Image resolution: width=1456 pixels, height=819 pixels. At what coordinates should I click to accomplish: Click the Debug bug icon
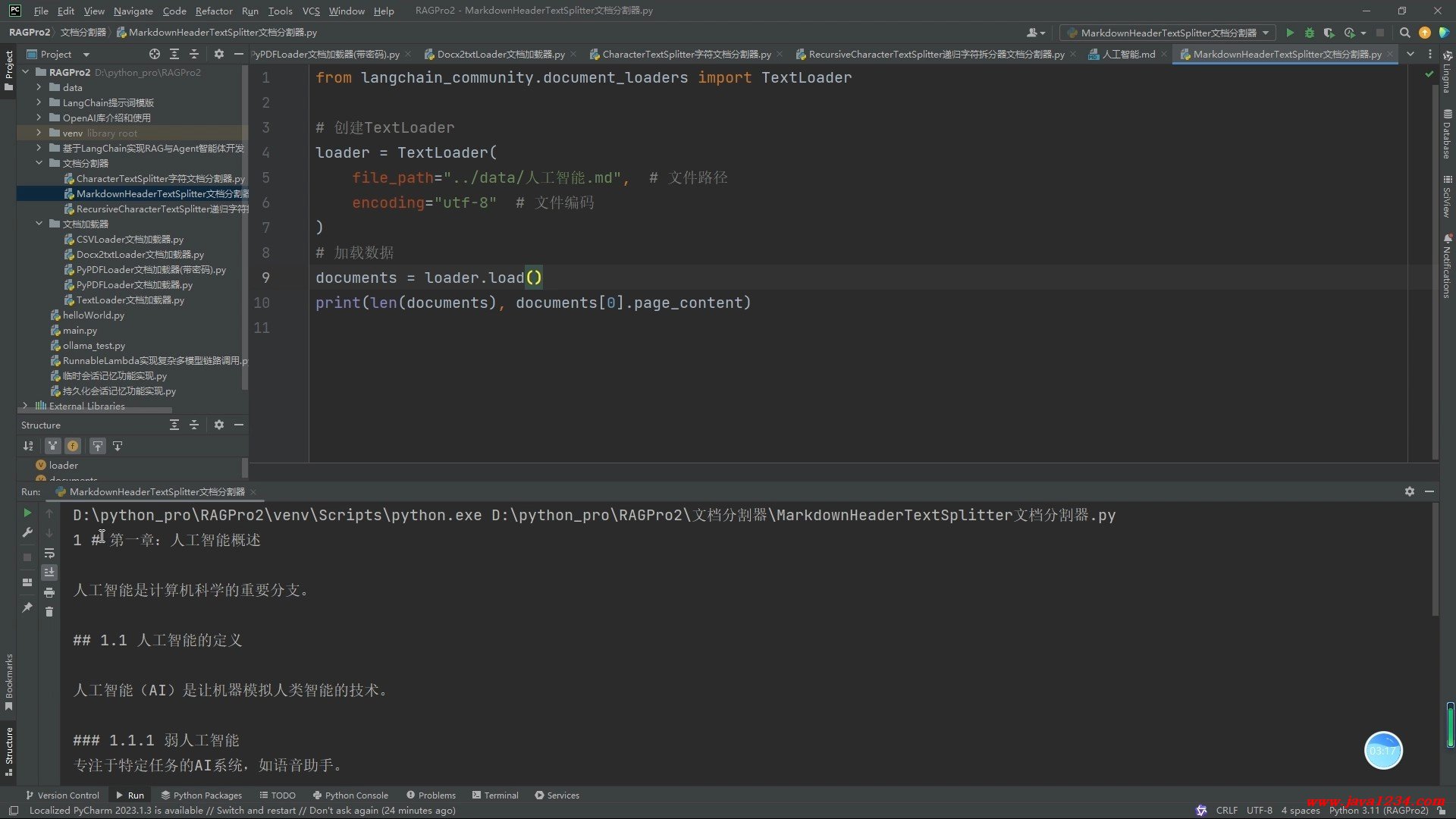pyautogui.click(x=1309, y=33)
